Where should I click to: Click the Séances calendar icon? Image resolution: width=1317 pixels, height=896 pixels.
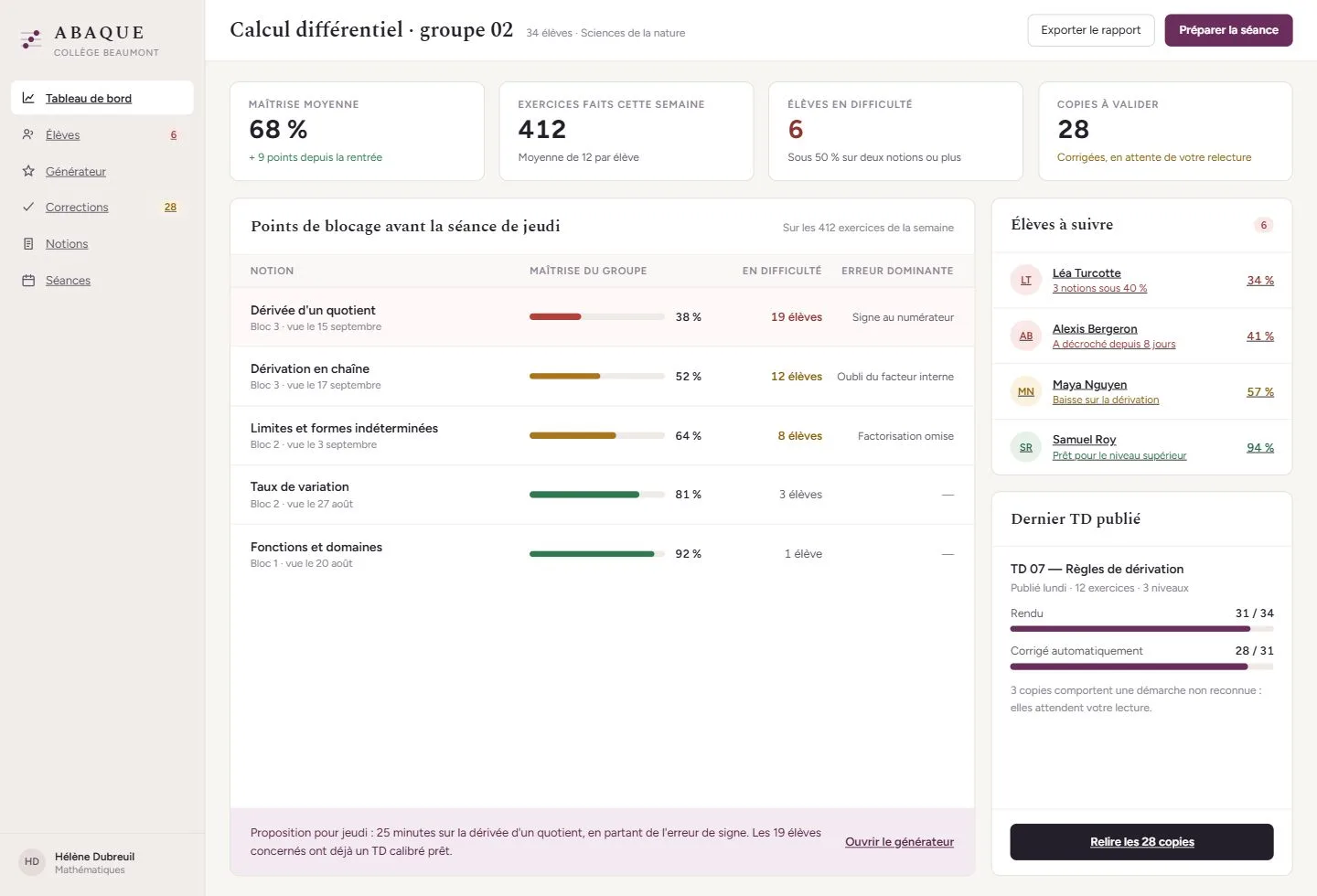(28, 280)
